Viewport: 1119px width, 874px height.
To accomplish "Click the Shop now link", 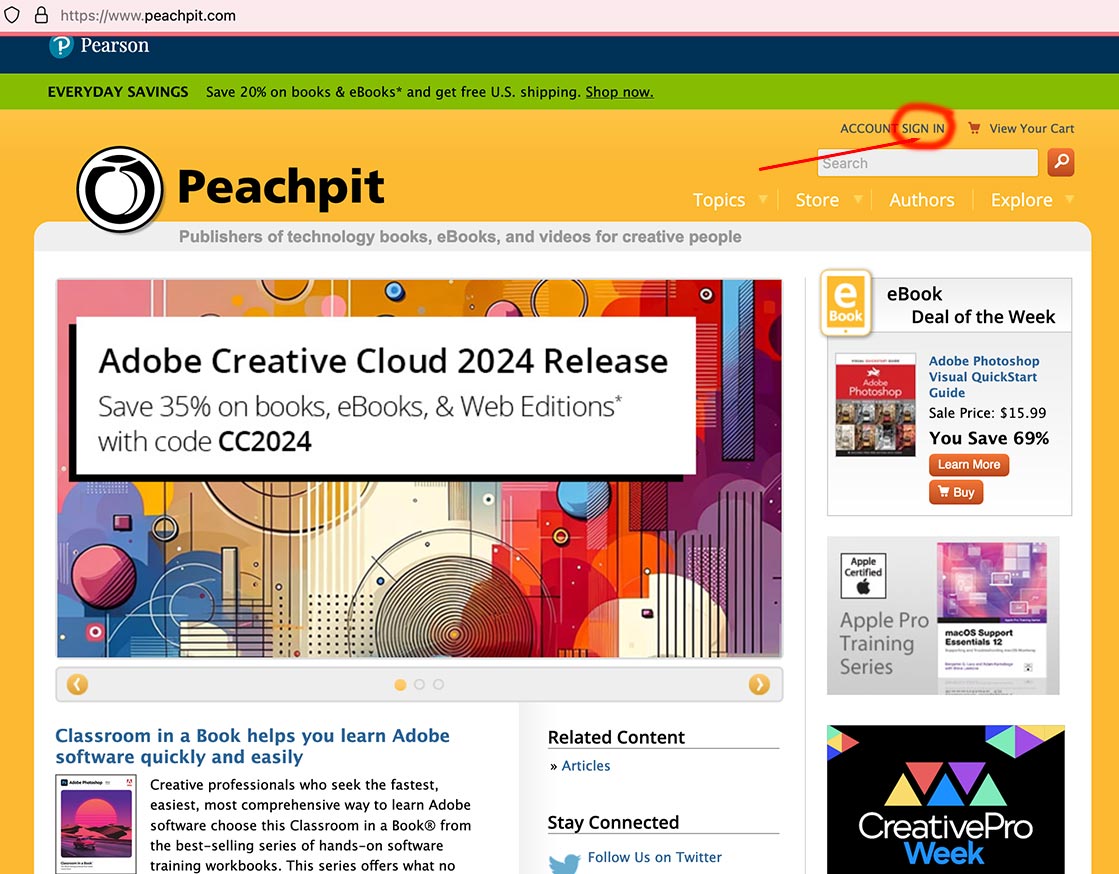I will point(619,92).
